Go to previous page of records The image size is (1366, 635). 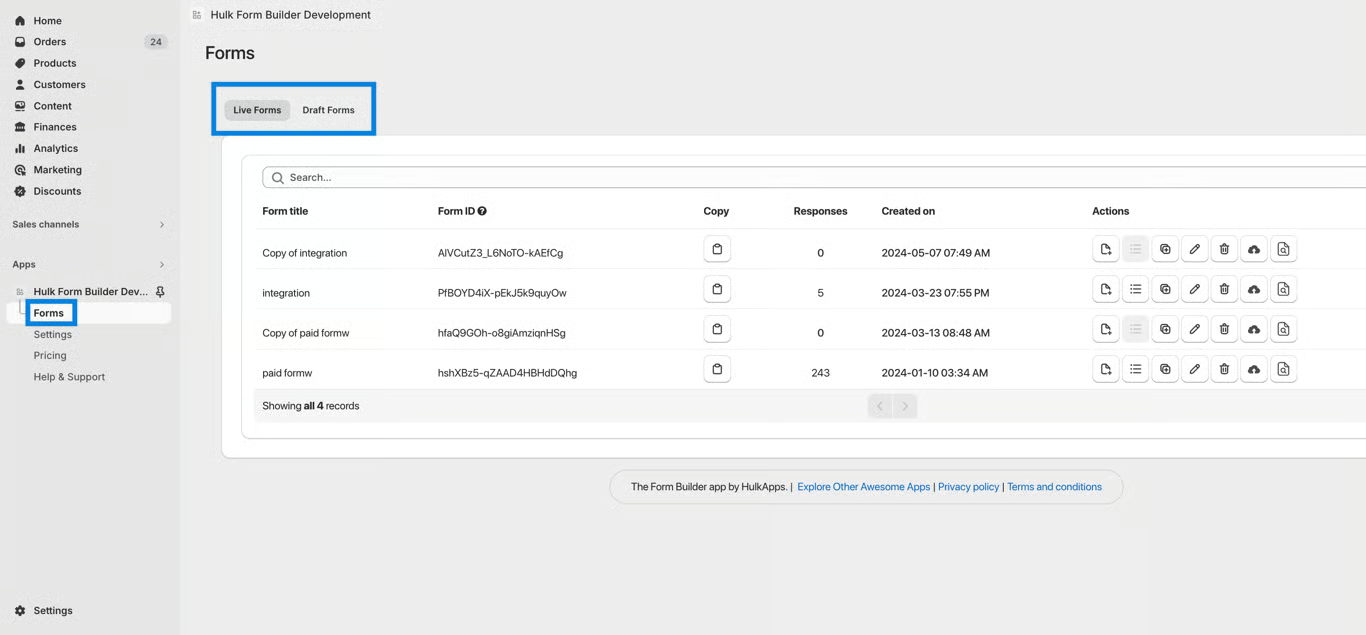(x=880, y=406)
